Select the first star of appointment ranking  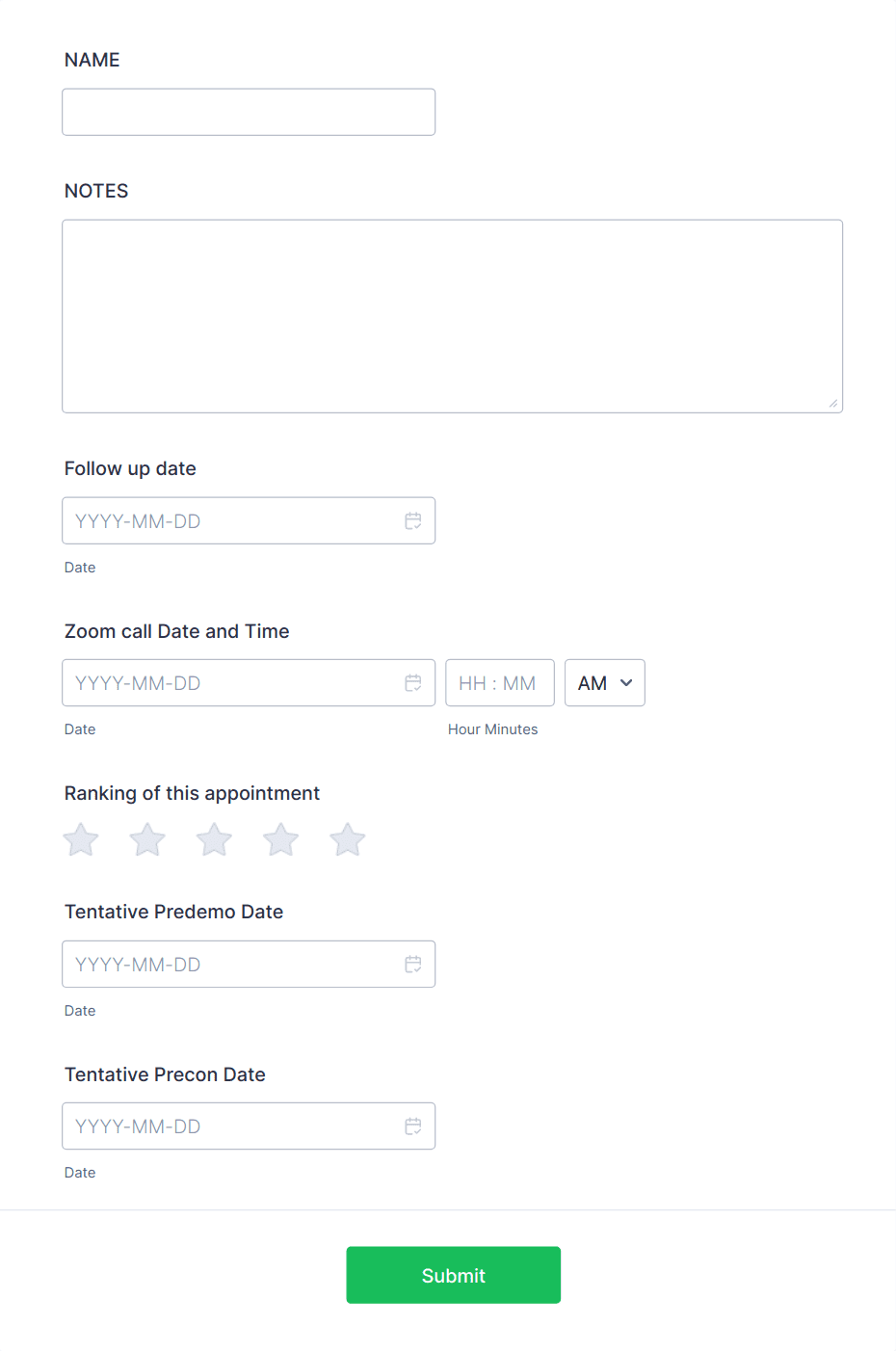80,839
